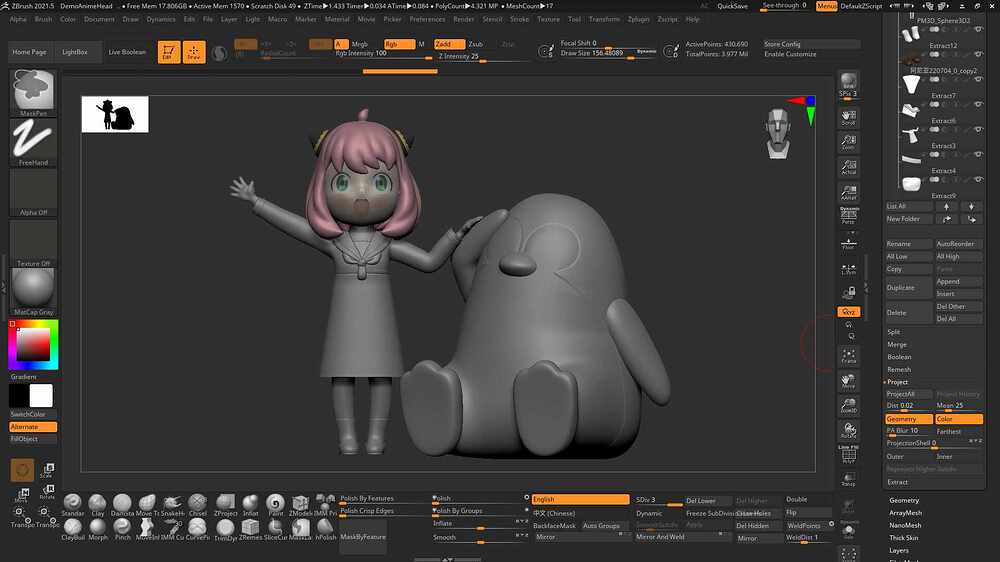1000x562 pixels.
Task: Toggle the Floor grid icon
Action: pos(848,243)
